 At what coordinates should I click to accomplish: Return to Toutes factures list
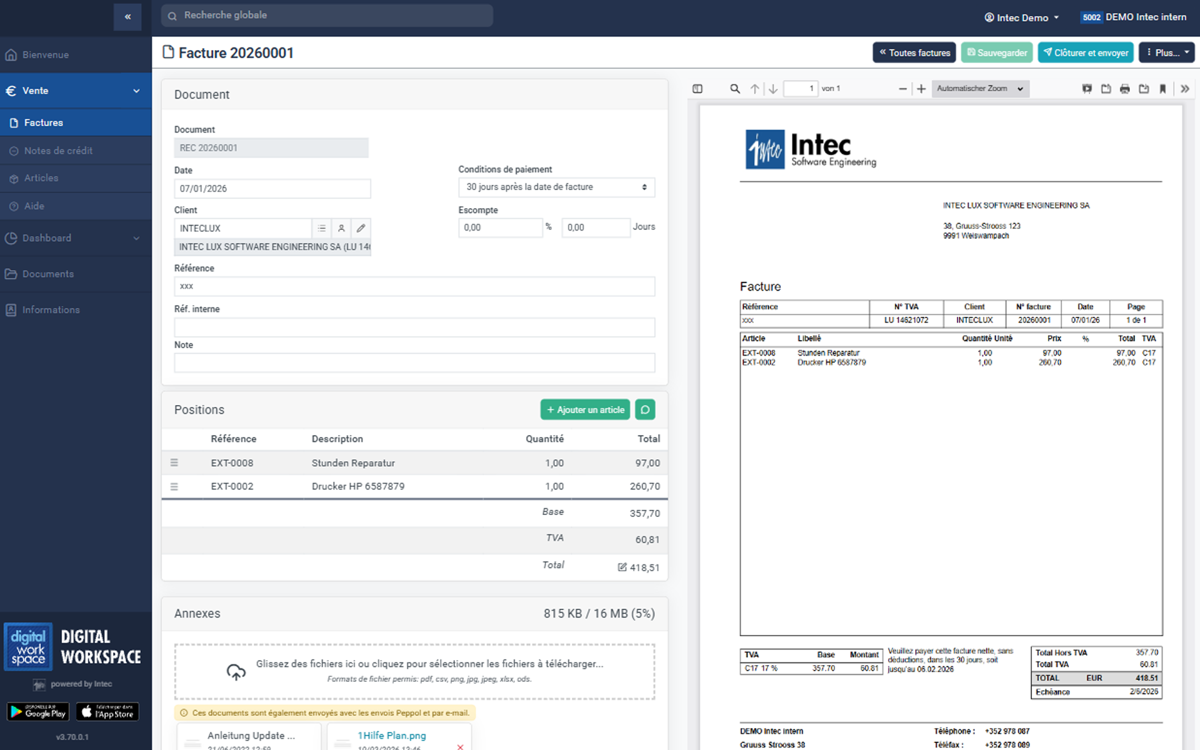[x=914, y=53]
